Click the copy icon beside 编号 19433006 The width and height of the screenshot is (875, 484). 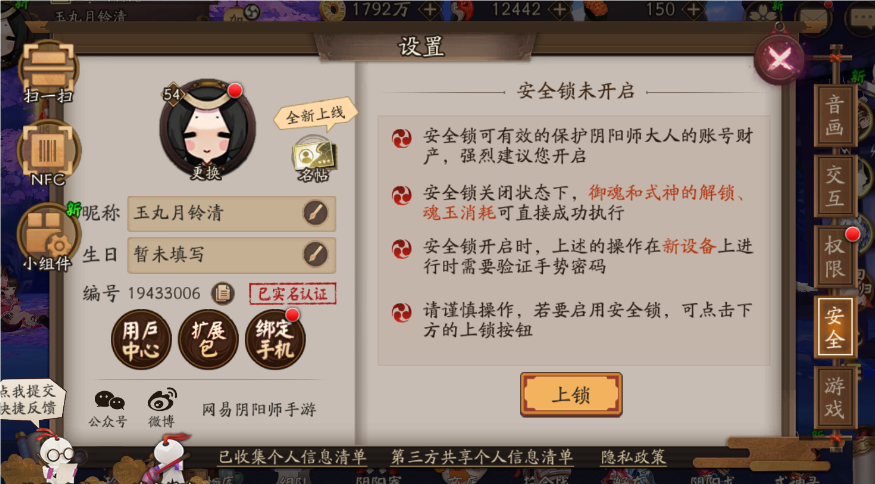223,293
